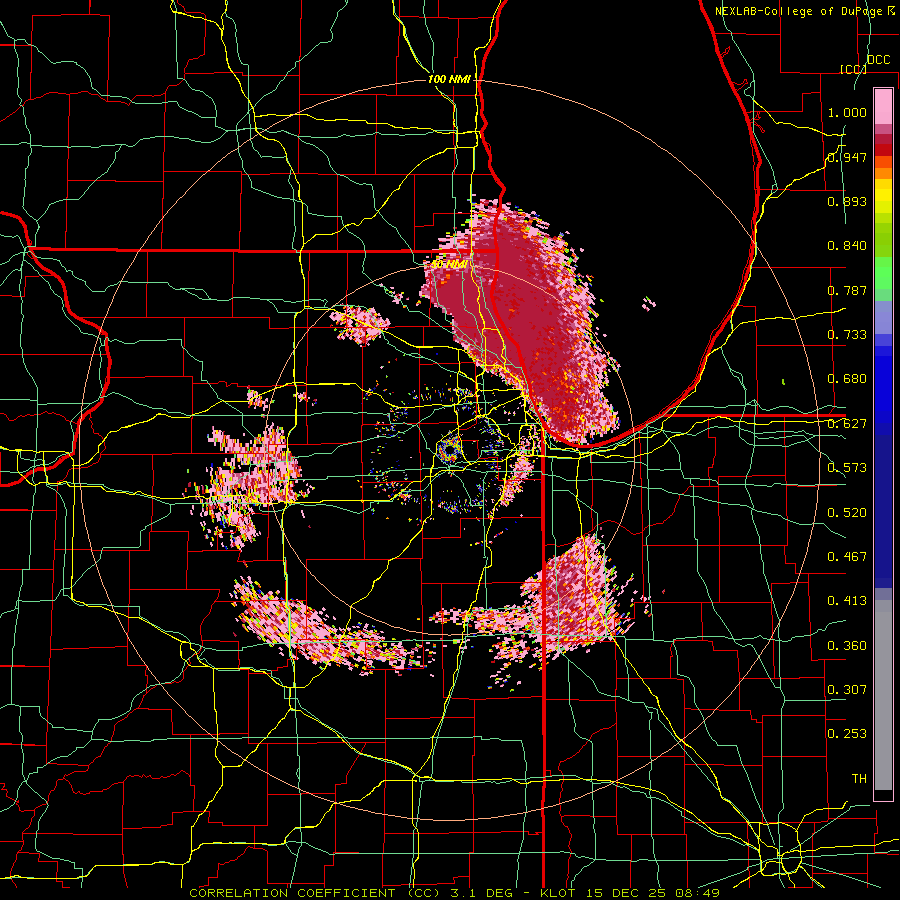Click the 0.680 legend value
The image size is (900, 900).
tap(847, 379)
